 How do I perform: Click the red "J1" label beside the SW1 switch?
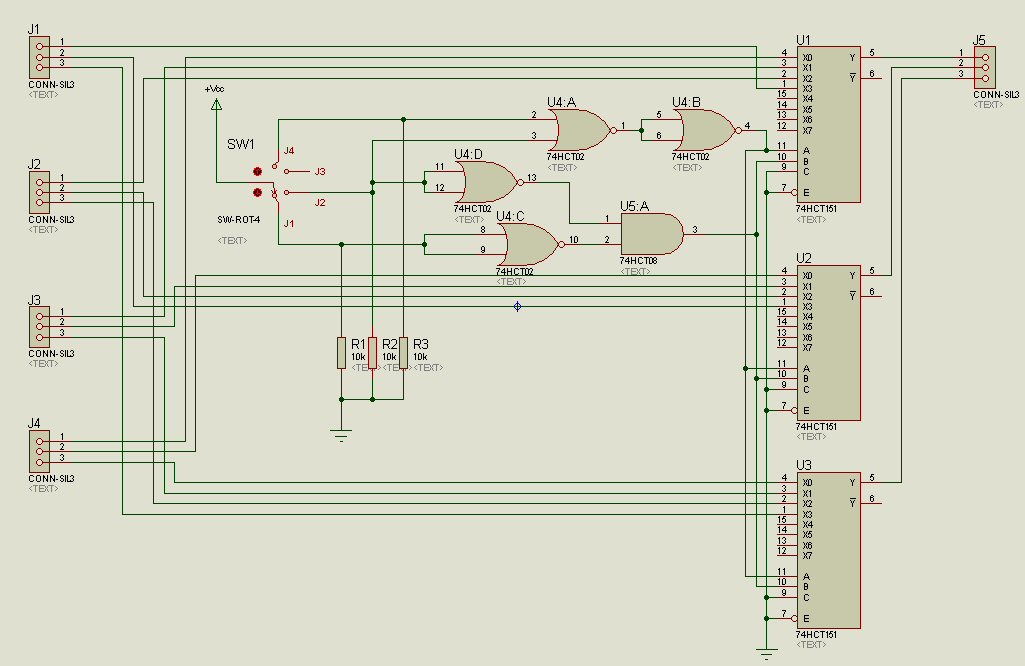coord(289,224)
